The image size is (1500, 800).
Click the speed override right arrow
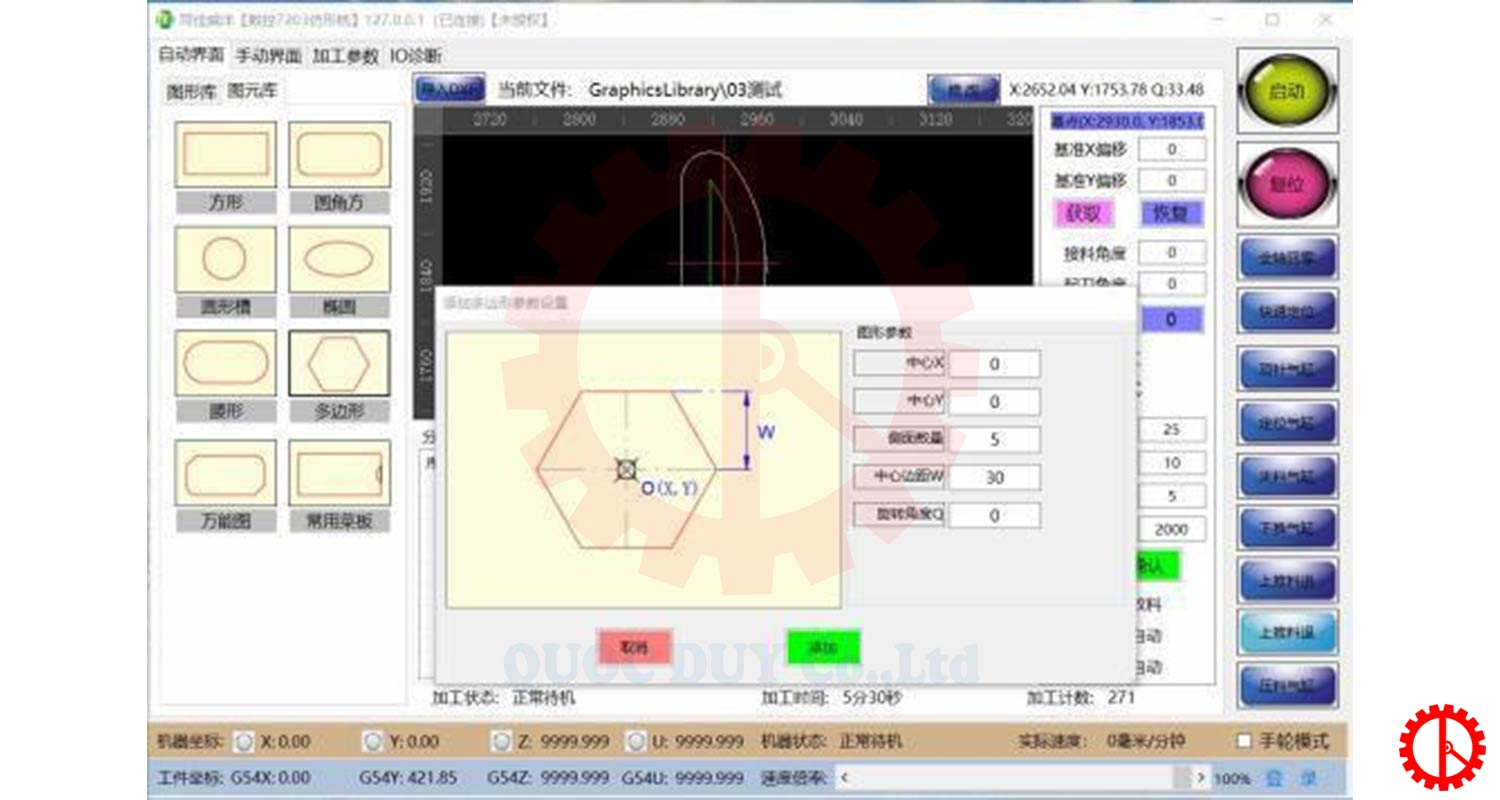click(x=1201, y=777)
